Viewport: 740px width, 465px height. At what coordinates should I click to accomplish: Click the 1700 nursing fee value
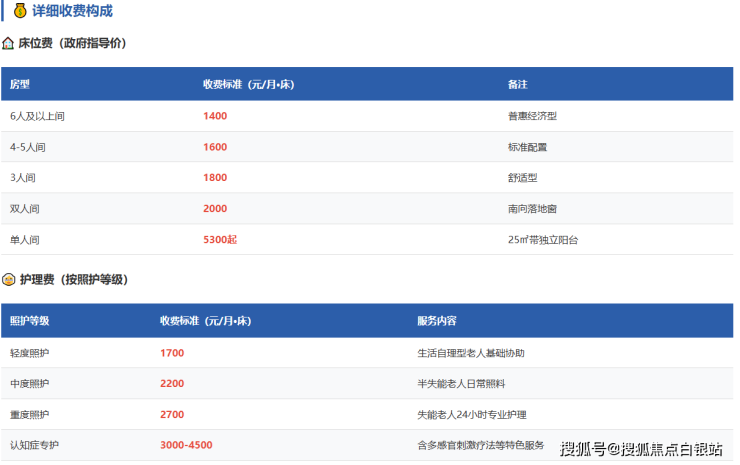(172, 353)
